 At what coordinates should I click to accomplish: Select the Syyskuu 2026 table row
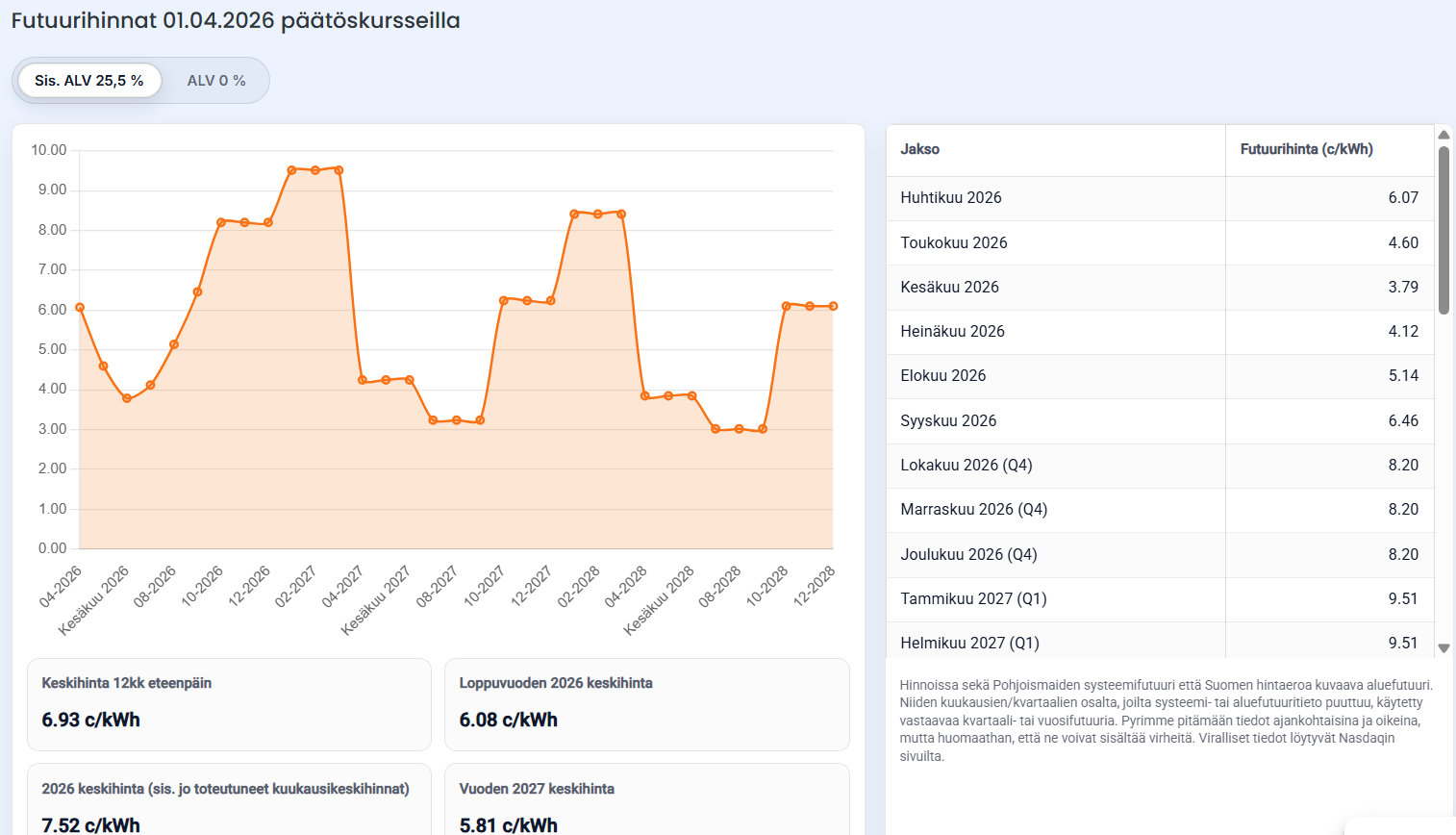(1159, 420)
